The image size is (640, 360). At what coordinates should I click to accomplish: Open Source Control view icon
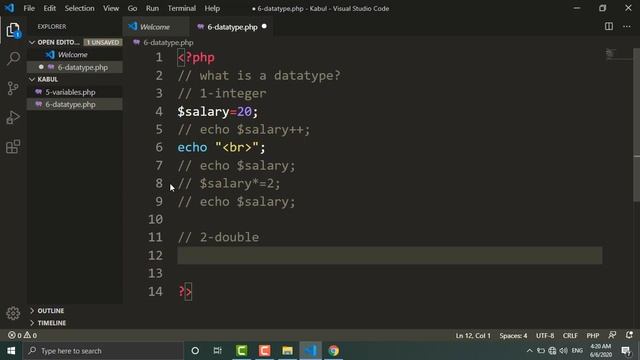(13, 88)
